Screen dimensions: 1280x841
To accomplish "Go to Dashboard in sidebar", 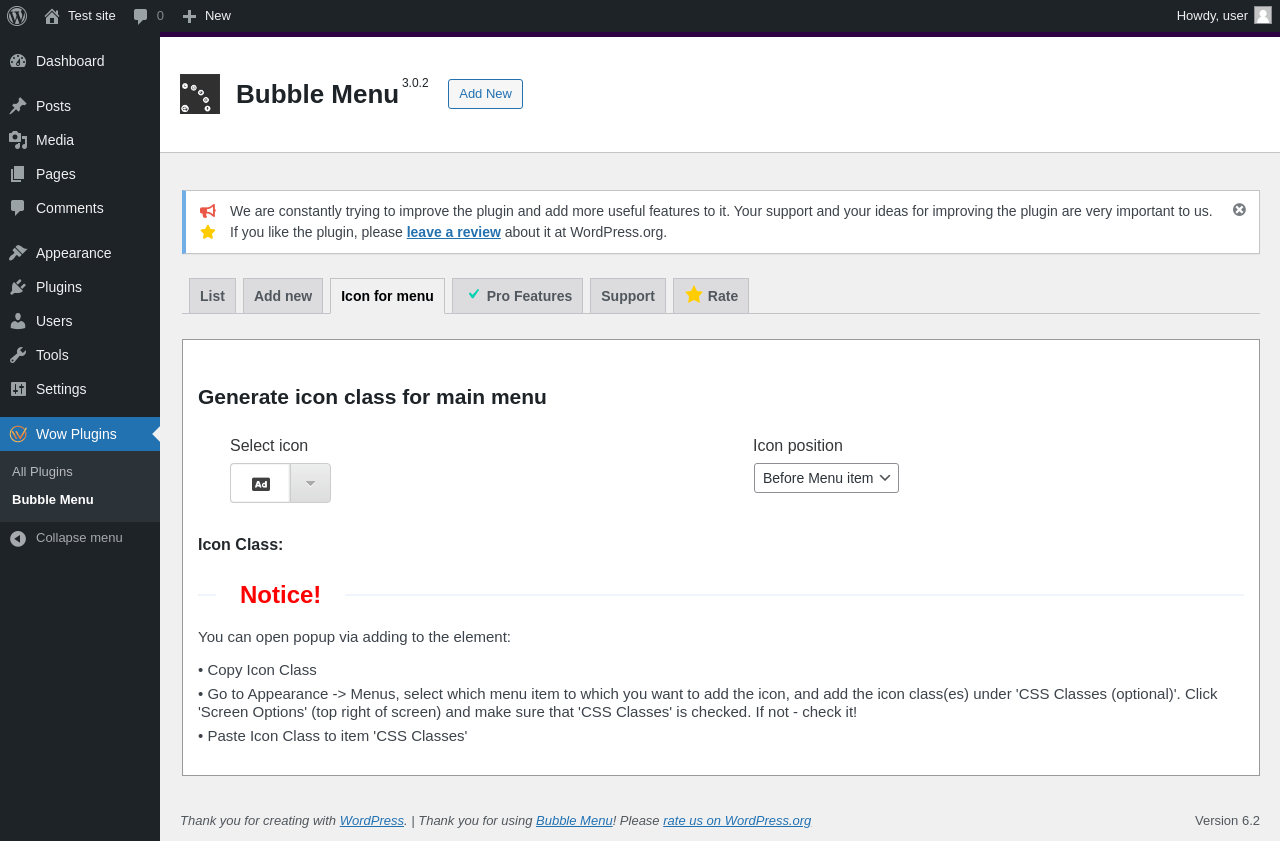I will (80, 61).
